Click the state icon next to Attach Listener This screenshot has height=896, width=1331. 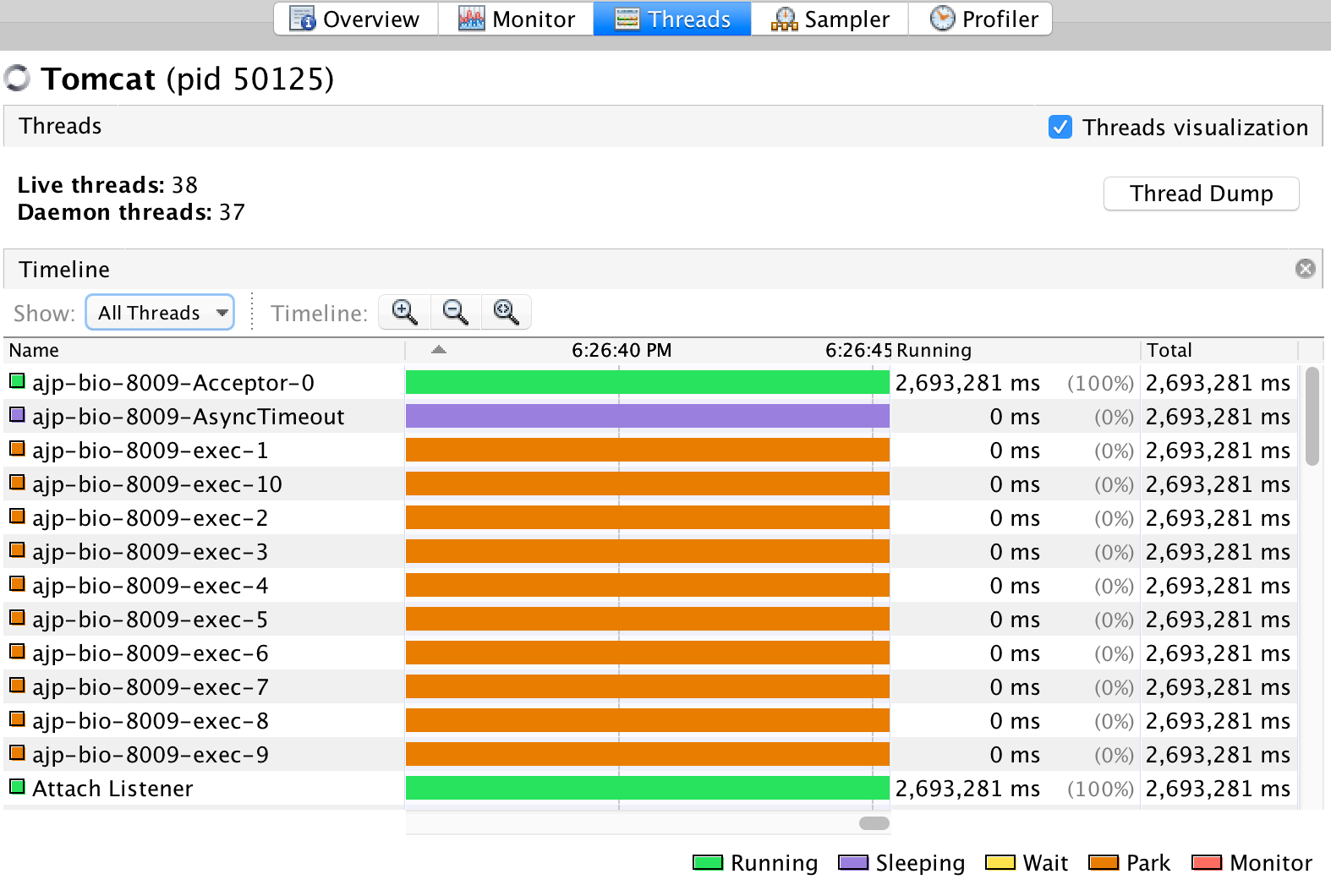pyautogui.click(x=17, y=787)
